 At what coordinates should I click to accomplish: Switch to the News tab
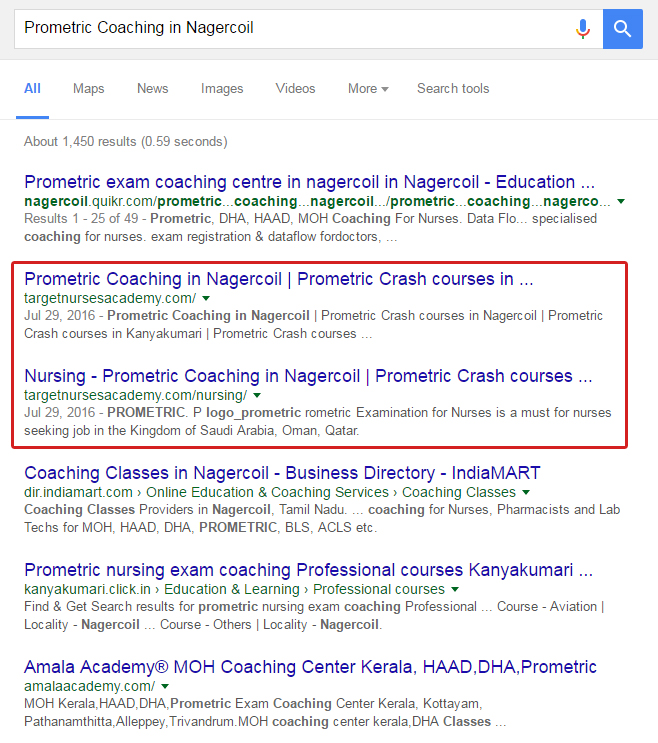[152, 89]
